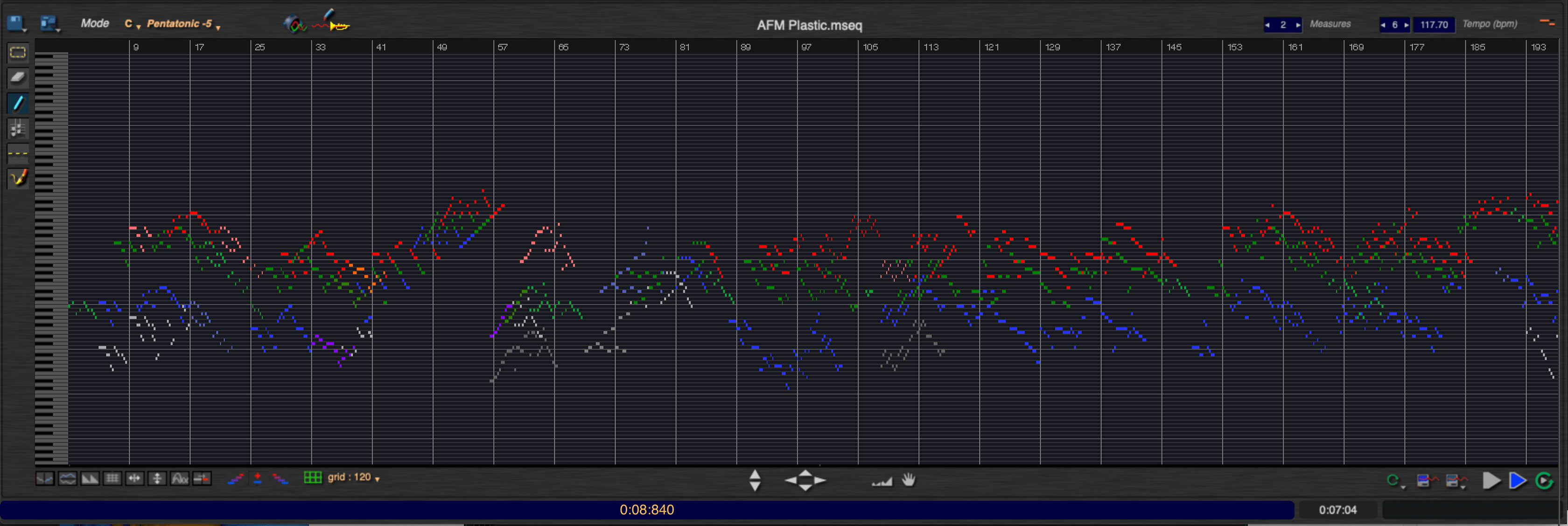This screenshot has width=1568, height=526.
Task: Click the hand pan tool icon
Action: pos(908,480)
